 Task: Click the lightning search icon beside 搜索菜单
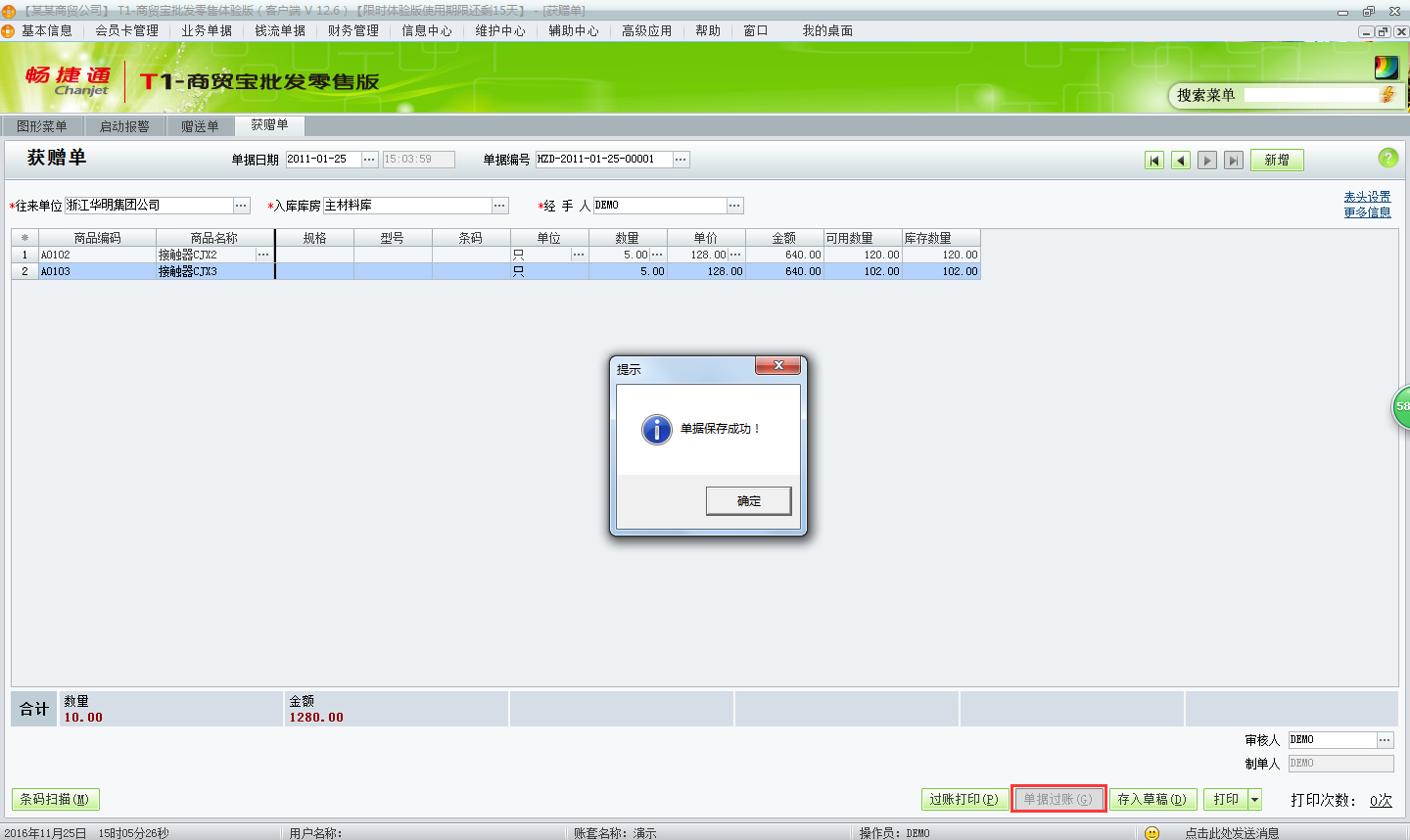point(1389,96)
